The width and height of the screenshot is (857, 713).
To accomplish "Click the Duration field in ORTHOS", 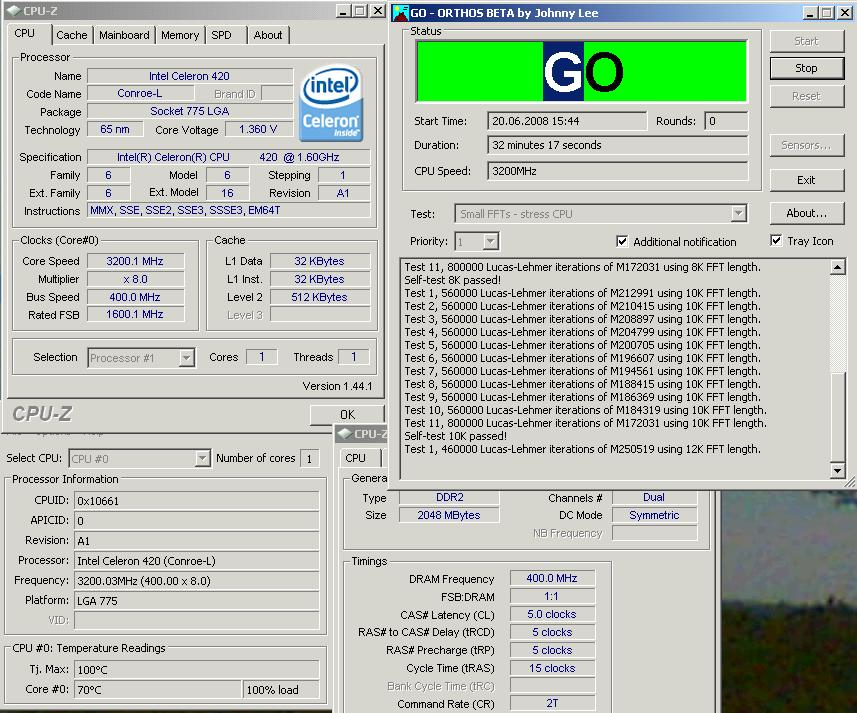I will point(617,145).
